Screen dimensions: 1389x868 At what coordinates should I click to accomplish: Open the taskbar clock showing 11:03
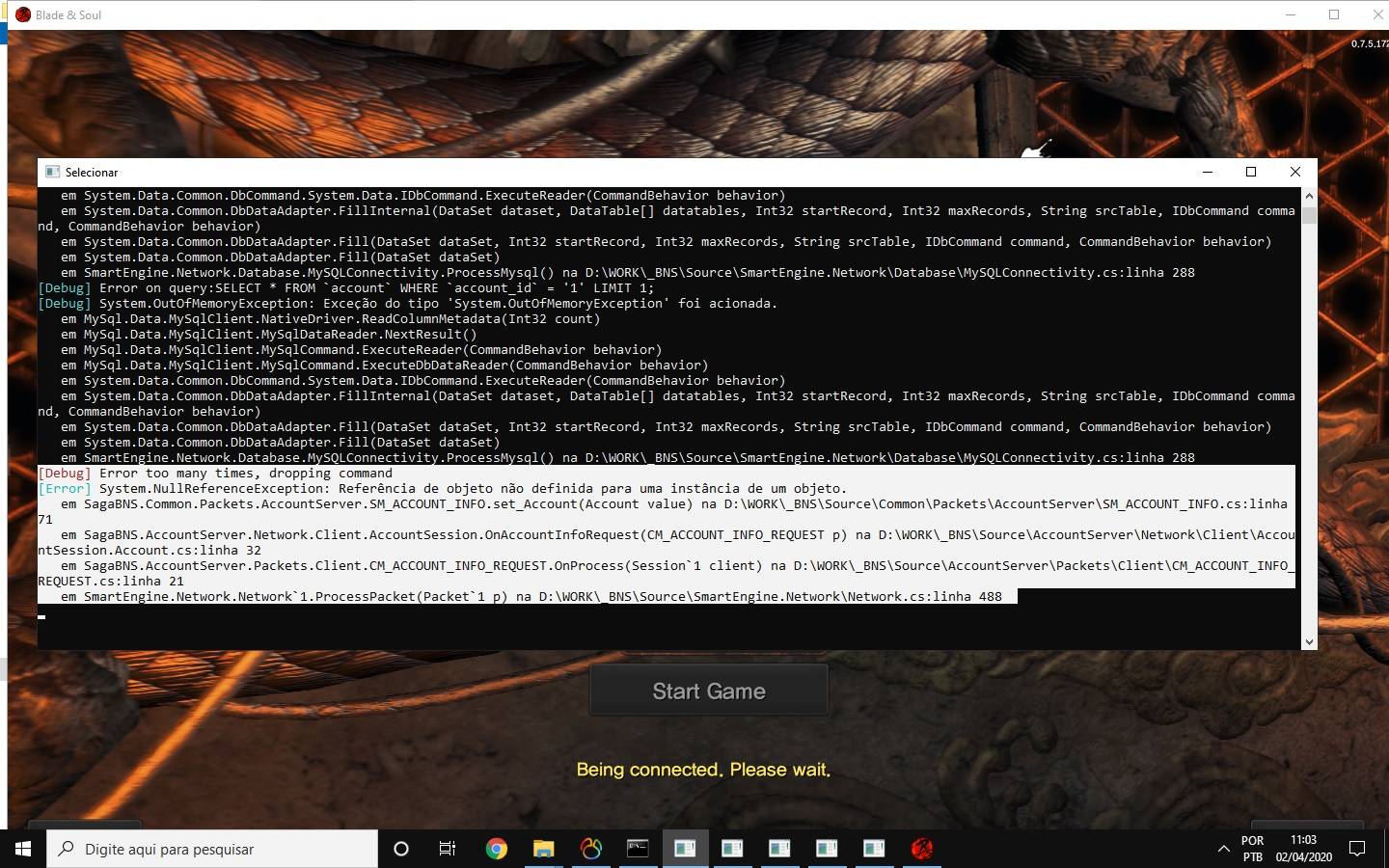tap(1303, 849)
